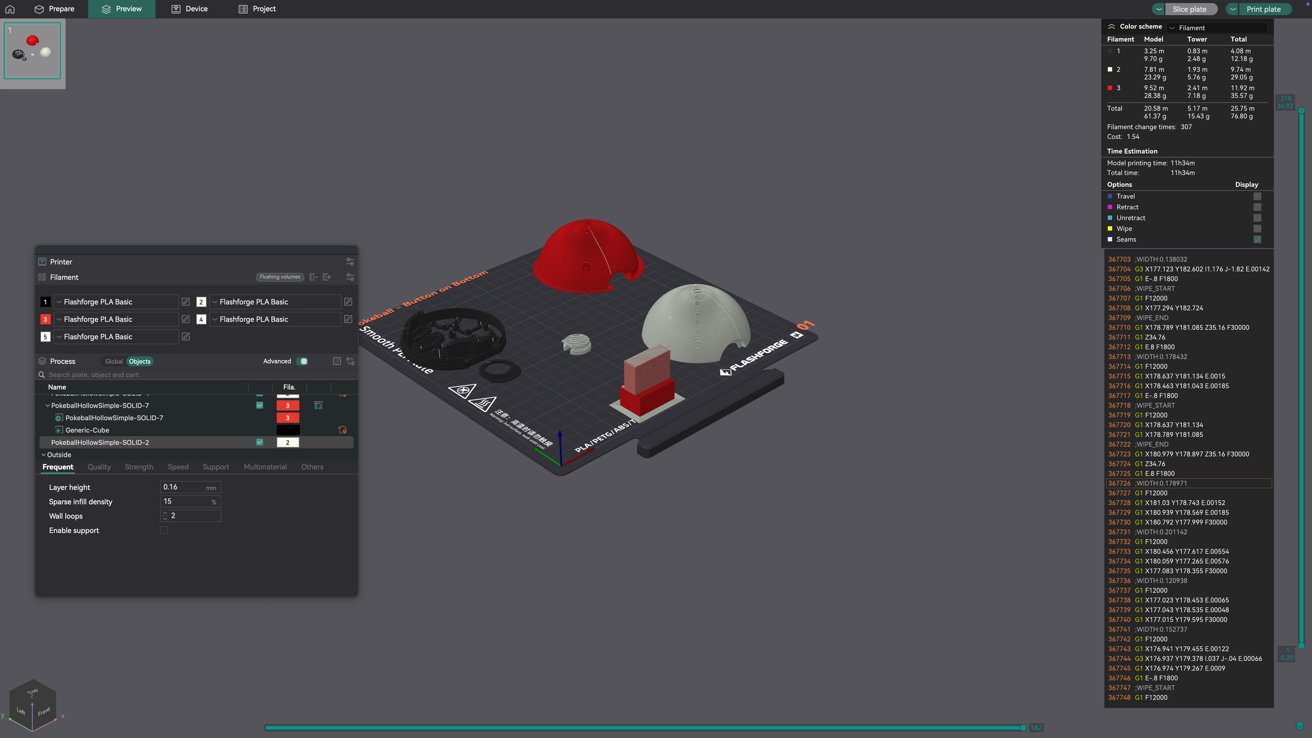Viewport: 1312px width, 738px height.
Task: Click the Flushing volumes button
Action: coord(279,277)
